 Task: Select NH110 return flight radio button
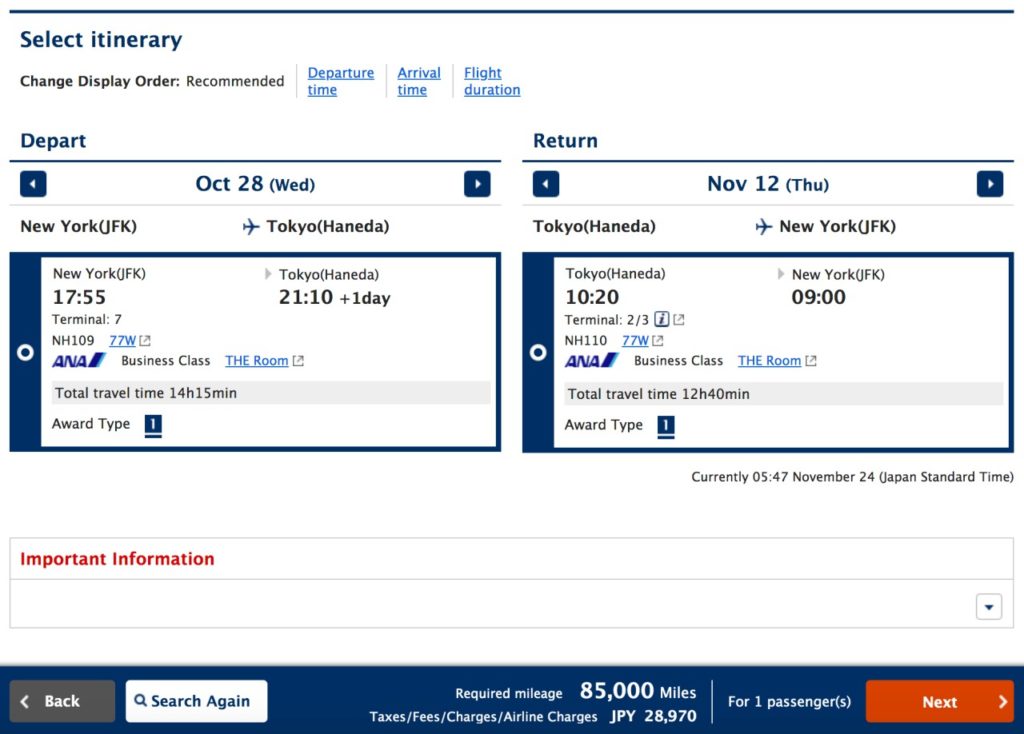point(538,352)
